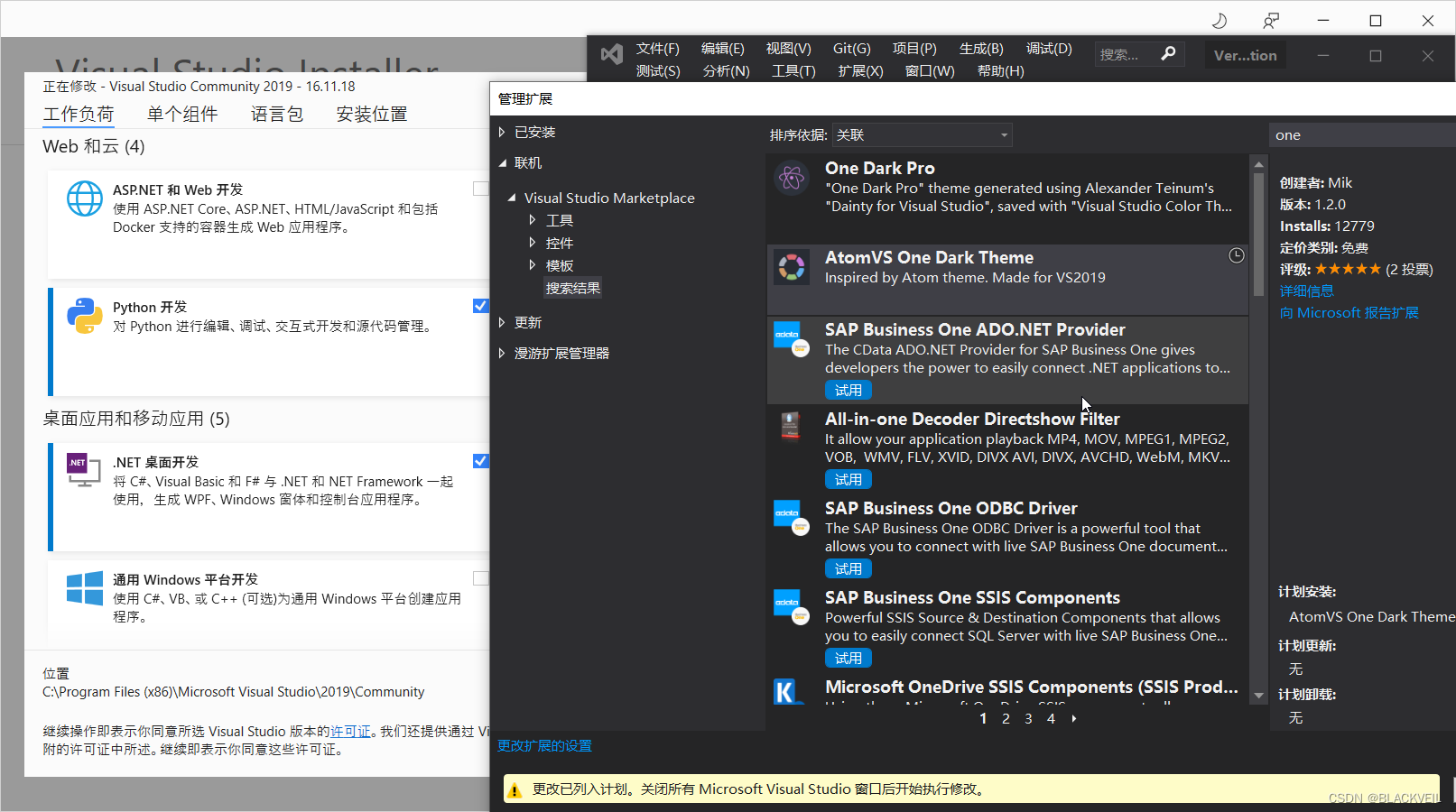This screenshot has height=812, width=1456.
Task: Click the Universal Windows platform icon
Action: click(85, 588)
